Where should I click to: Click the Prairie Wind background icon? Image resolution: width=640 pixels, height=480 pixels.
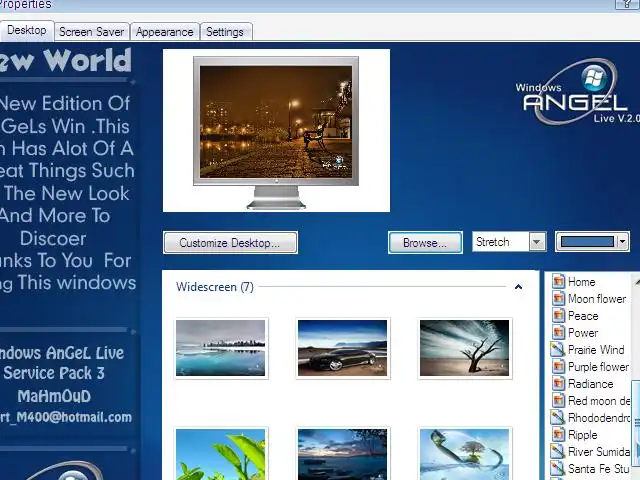coord(558,350)
